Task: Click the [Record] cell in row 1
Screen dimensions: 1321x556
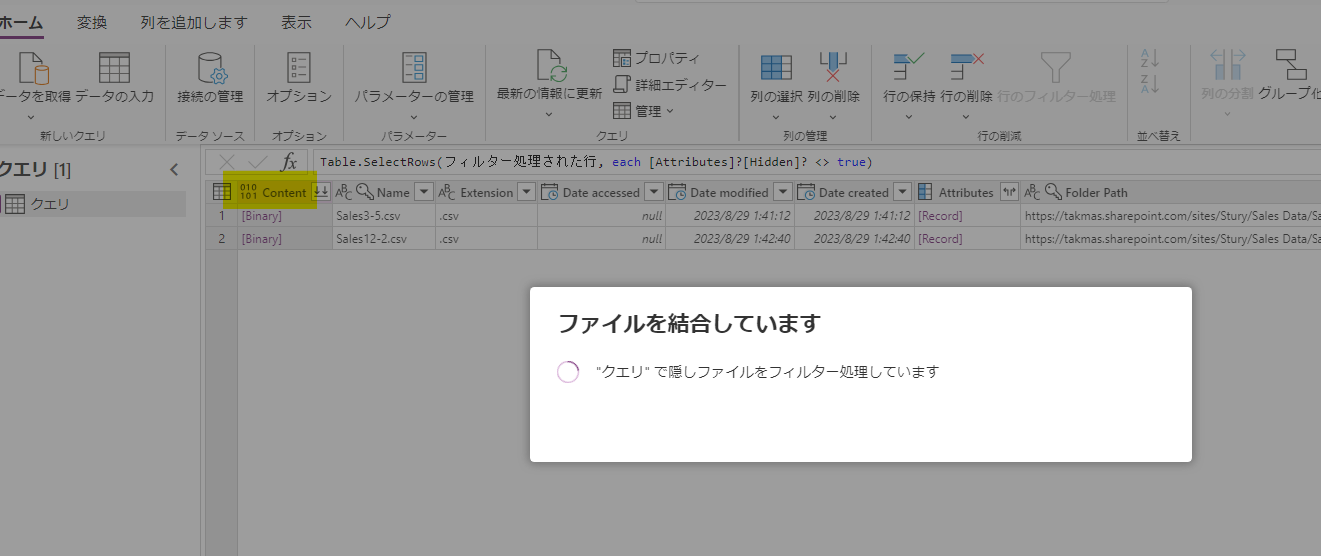Action: (x=967, y=215)
